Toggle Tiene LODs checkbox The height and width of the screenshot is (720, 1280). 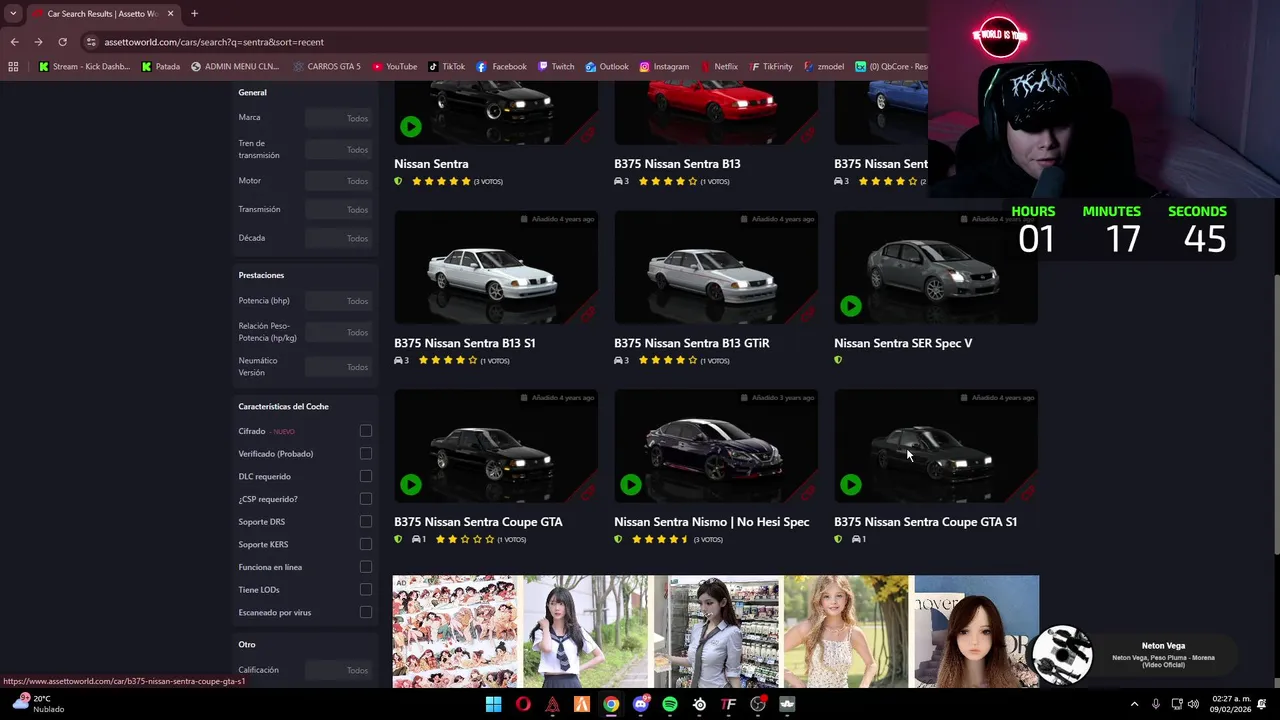[x=366, y=590]
